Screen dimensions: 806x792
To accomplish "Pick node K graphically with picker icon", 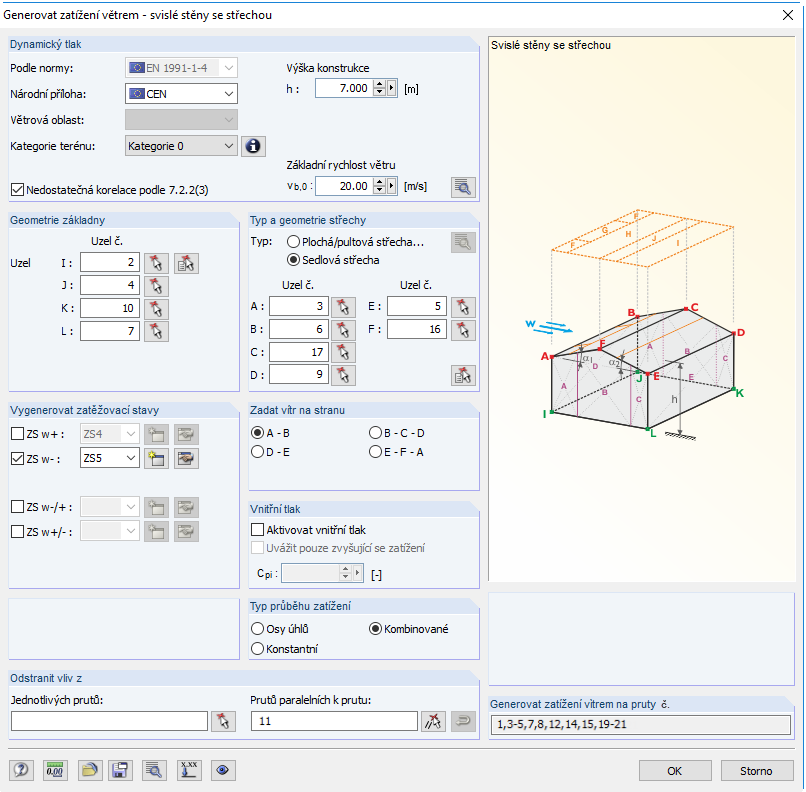I will pos(156,309).
